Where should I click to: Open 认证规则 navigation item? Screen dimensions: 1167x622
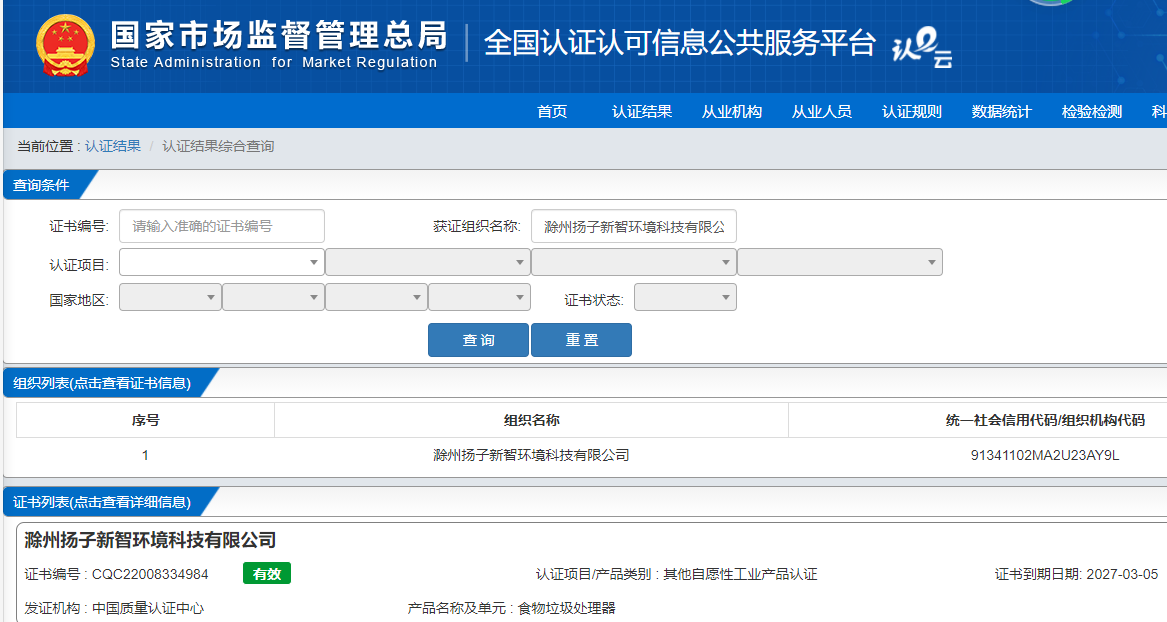click(x=912, y=112)
